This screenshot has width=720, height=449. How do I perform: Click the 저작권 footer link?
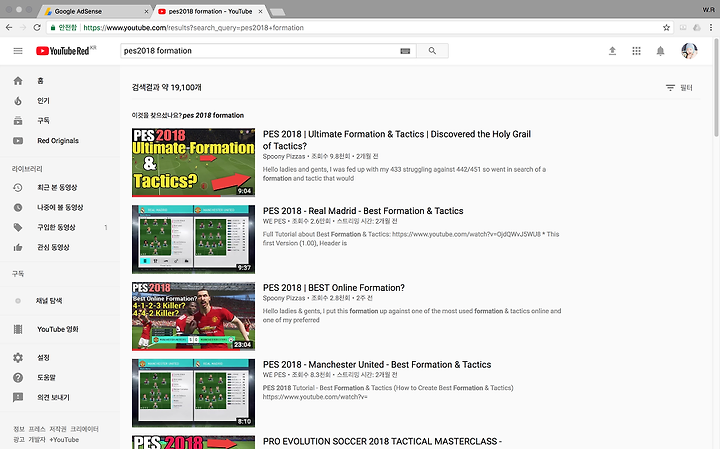(x=57, y=429)
